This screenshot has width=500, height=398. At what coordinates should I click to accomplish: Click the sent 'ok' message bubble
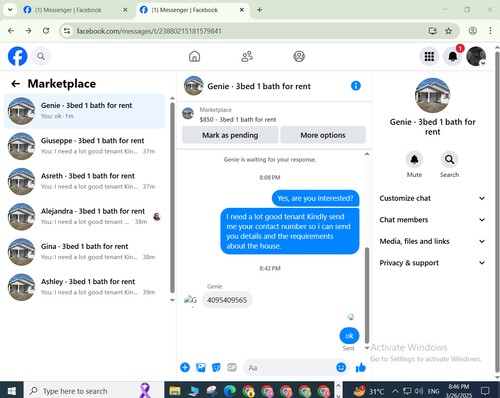(349, 336)
